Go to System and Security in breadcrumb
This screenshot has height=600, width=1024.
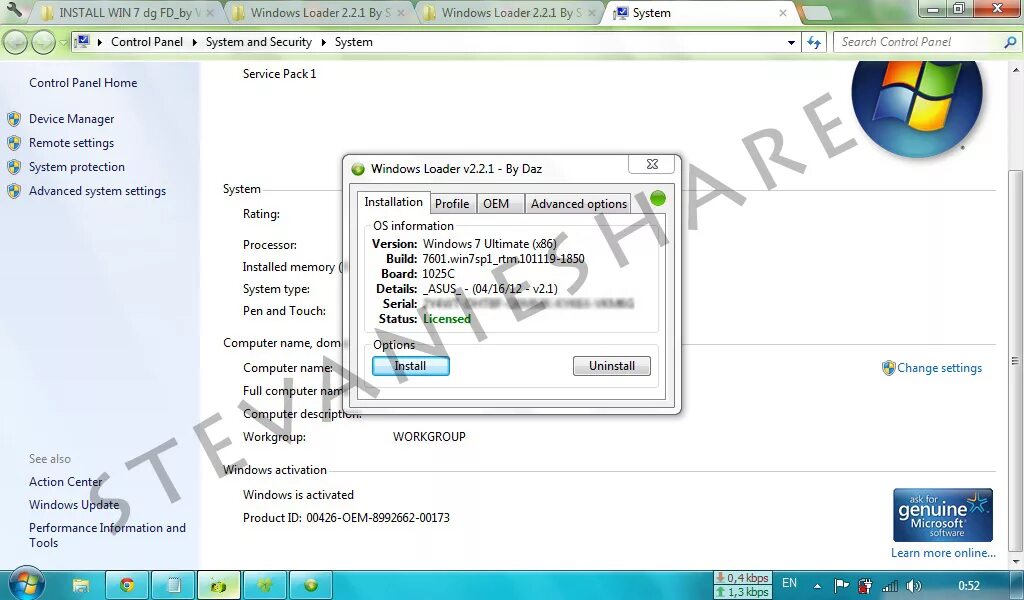[259, 42]
